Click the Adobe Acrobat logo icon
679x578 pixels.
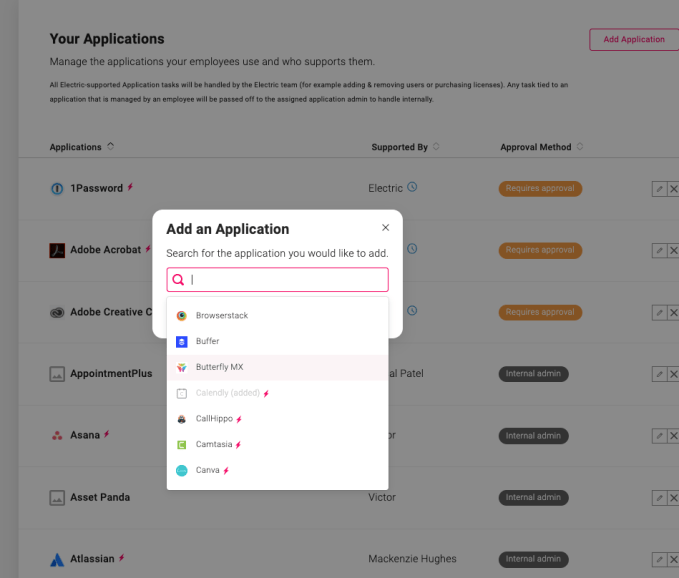[x=57, y=250]
